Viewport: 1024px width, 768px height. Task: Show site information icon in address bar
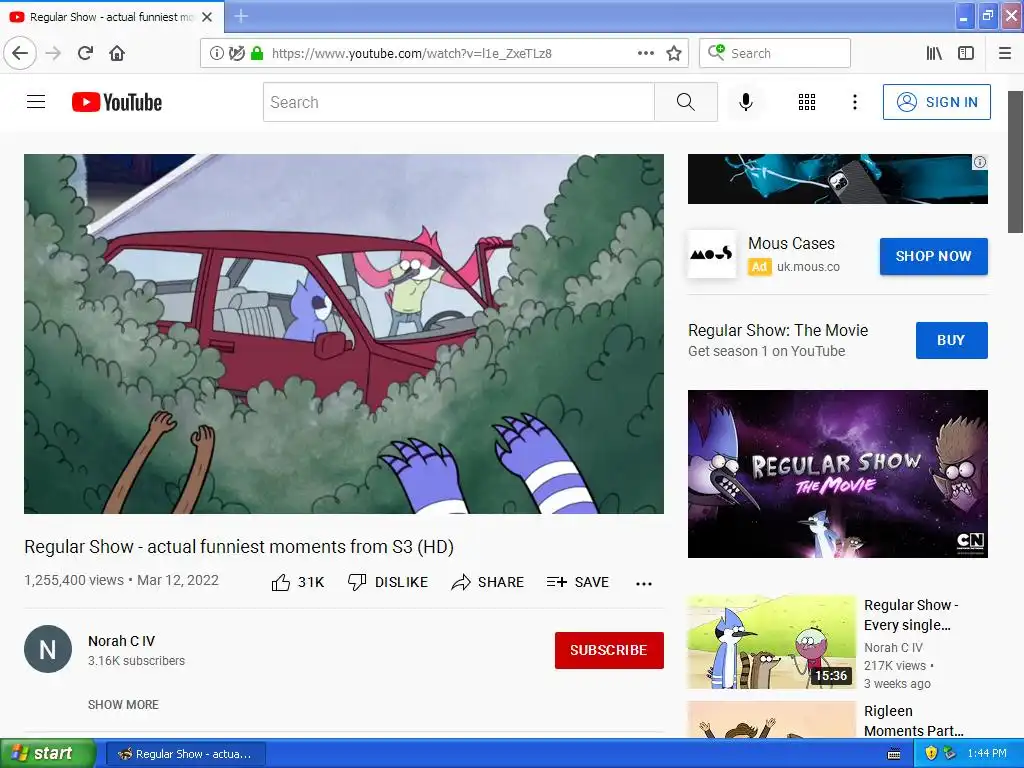pos(216,53)
